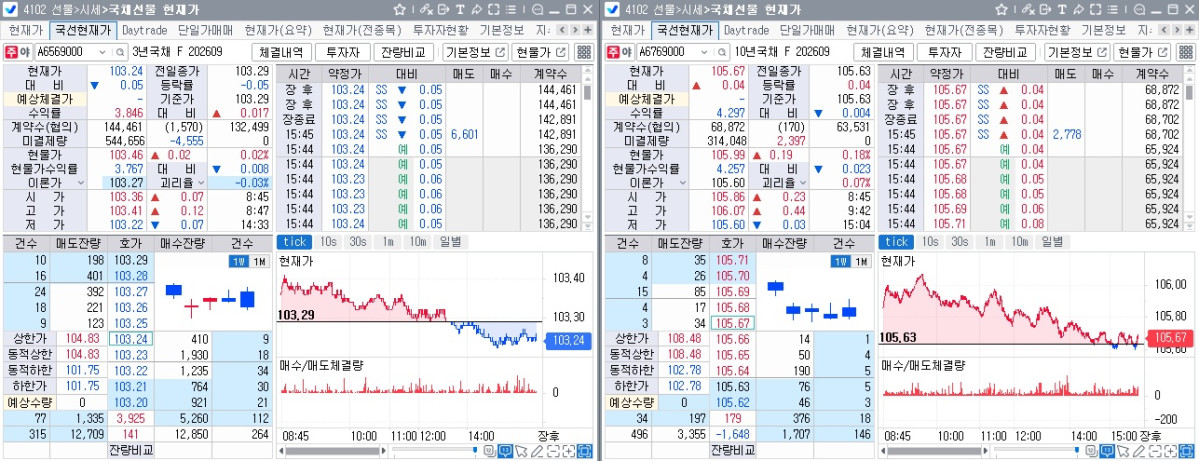The width and height of the screenshot is (1199, 461).
Task: Adjust the zoom slider handle in left chart
Action: click(475, 451)
